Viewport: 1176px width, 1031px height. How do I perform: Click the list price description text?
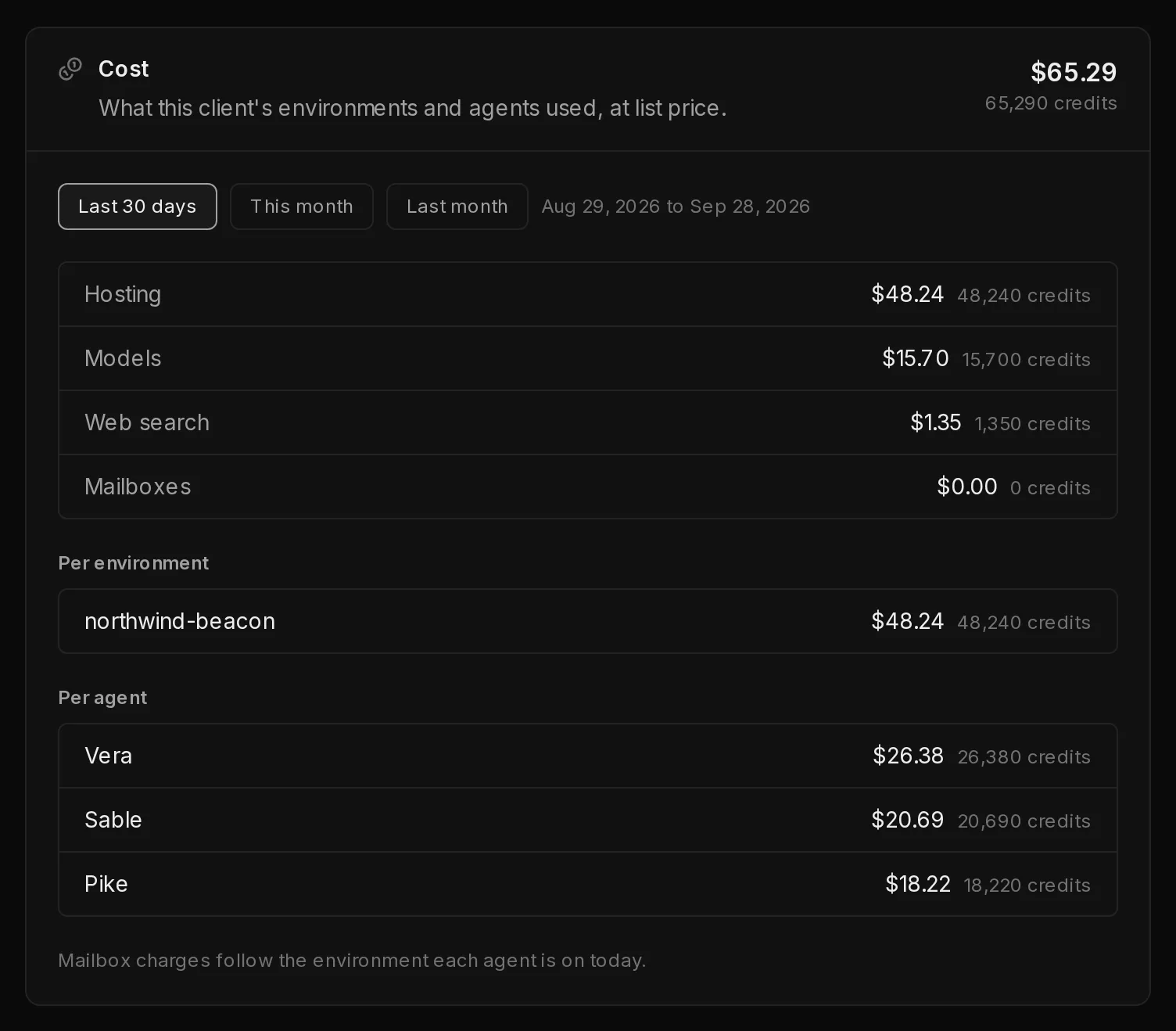[x=413, y=108]
